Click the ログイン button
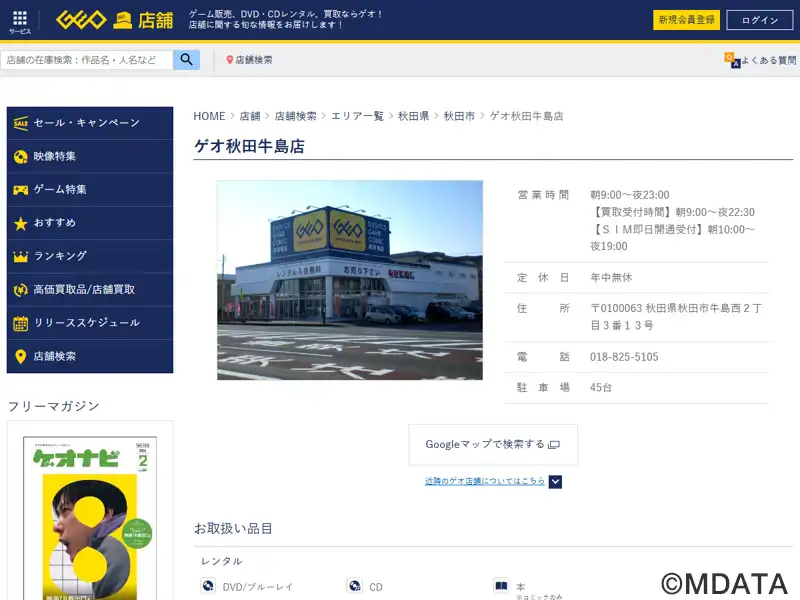The height and width of the screenshot is (600, 800). (760, 20)
